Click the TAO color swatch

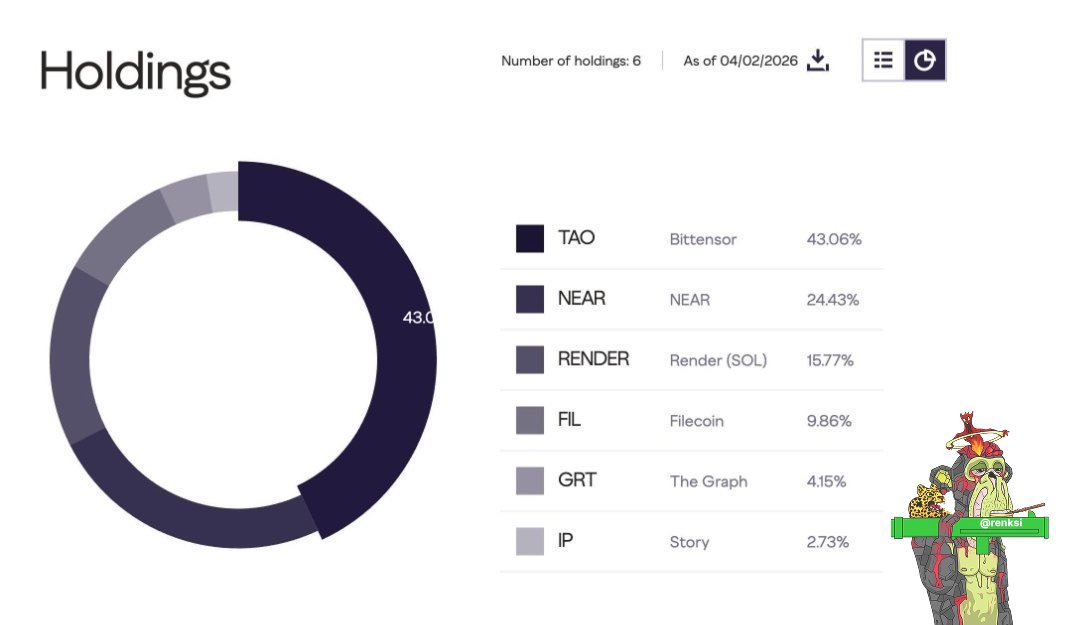[530, 239]
